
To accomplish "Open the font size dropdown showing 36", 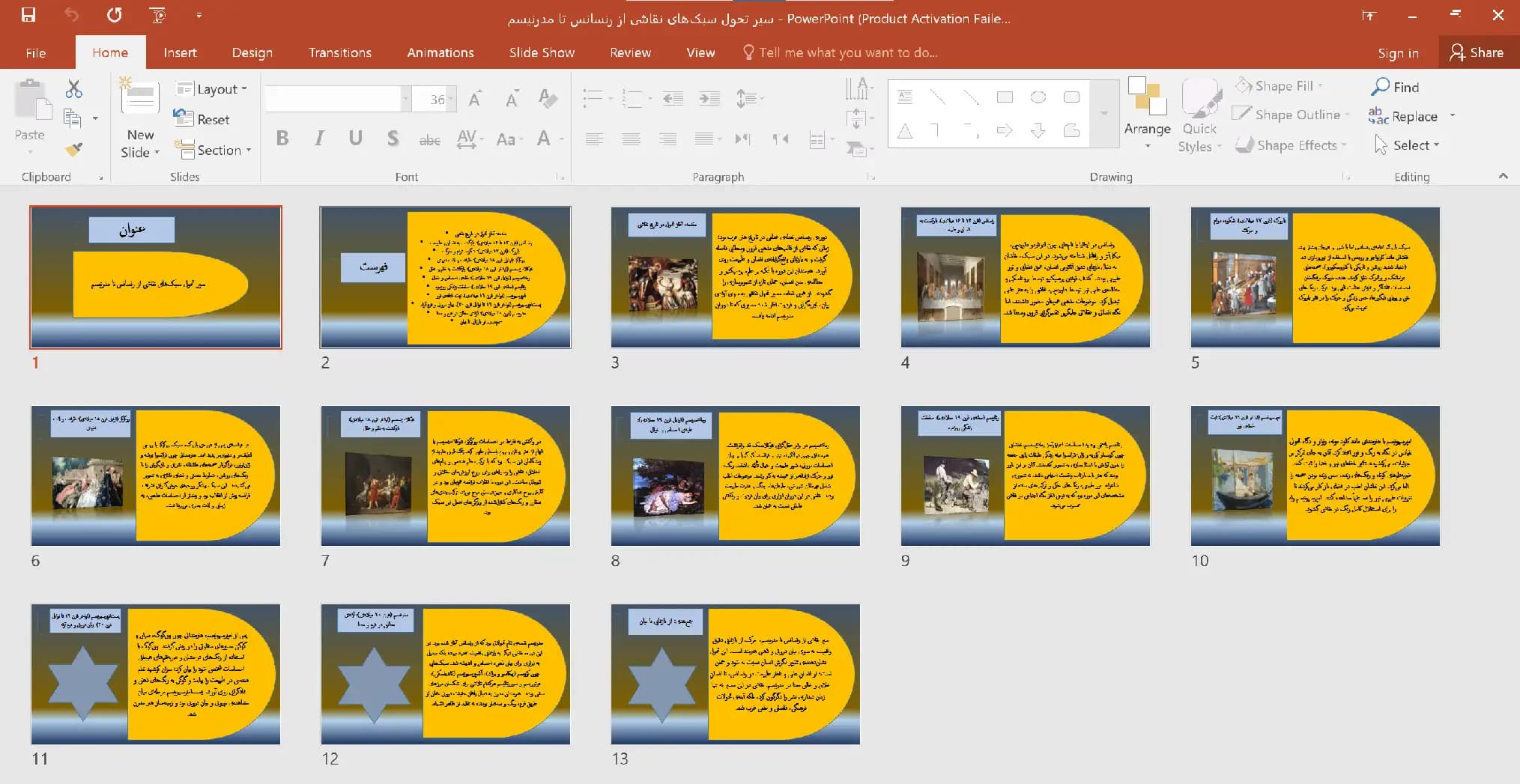I will (450, 99).
